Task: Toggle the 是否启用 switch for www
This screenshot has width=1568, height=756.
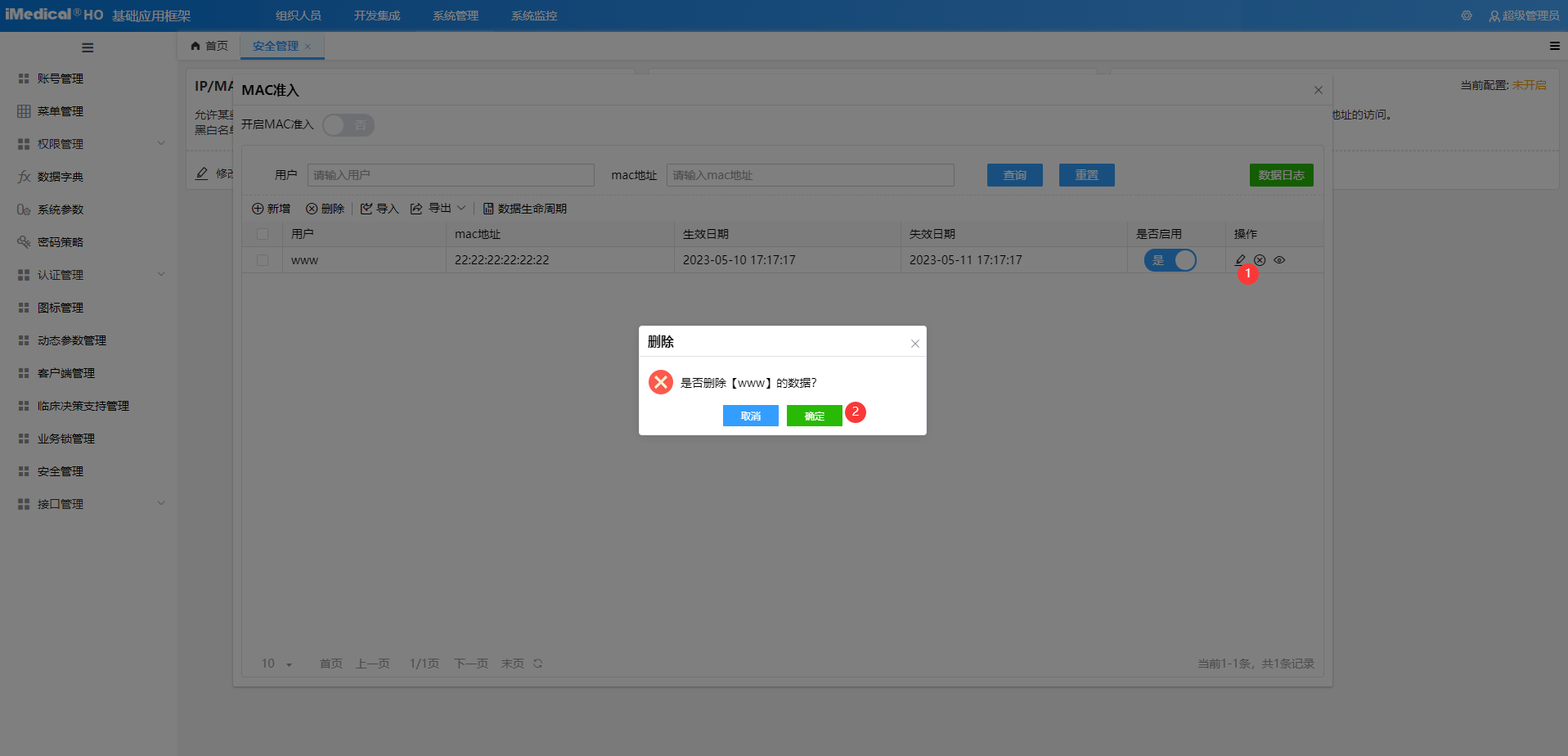Action: pyautogui.click(x=1170, y=260)
